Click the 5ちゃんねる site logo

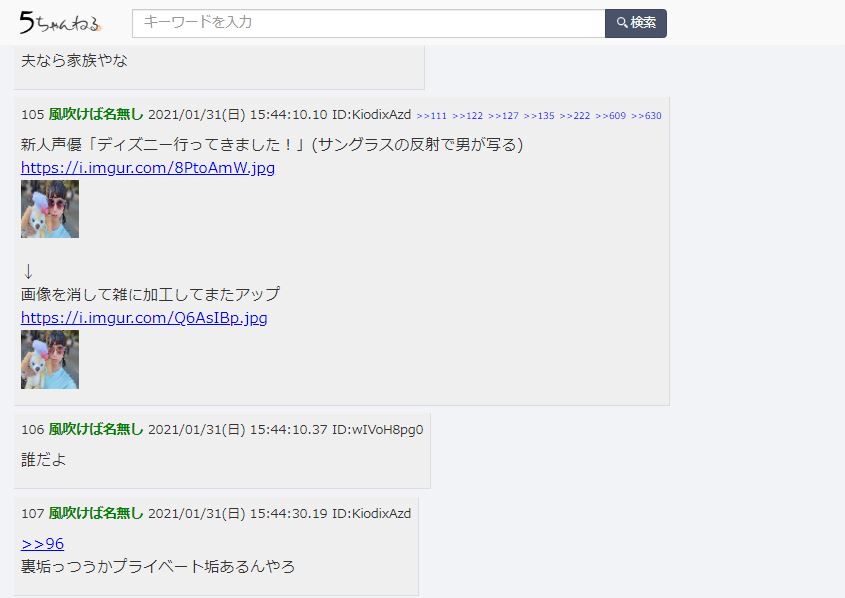click(60, 23)
